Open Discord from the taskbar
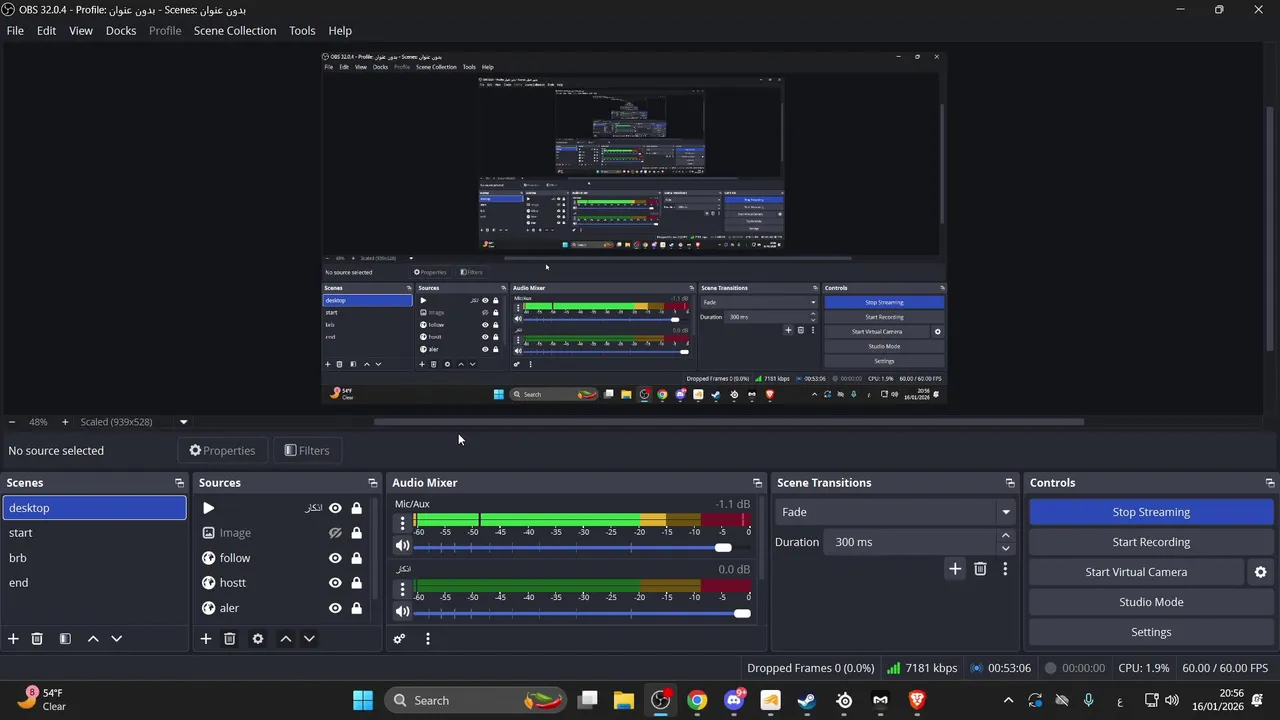This screenshot has height=720, width=1280. [734, 700]
